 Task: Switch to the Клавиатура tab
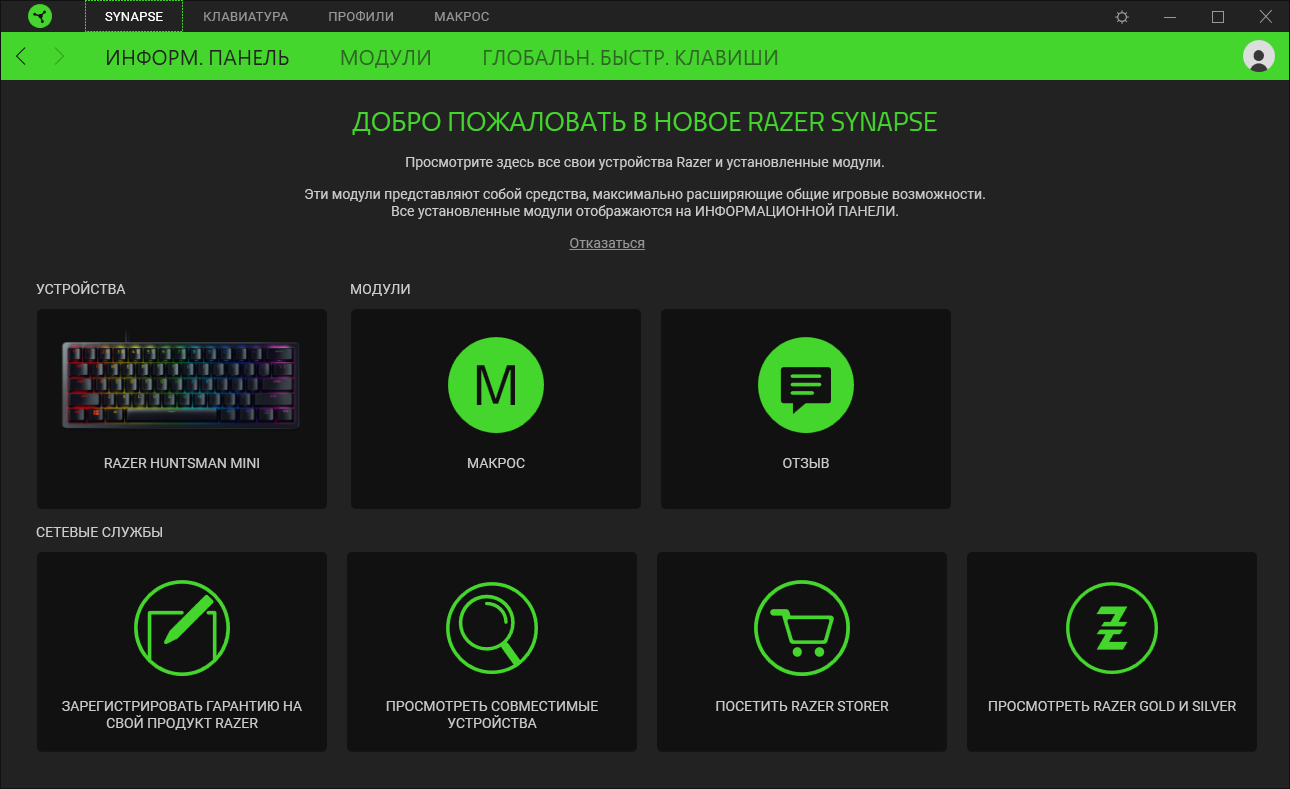(245, 17)
